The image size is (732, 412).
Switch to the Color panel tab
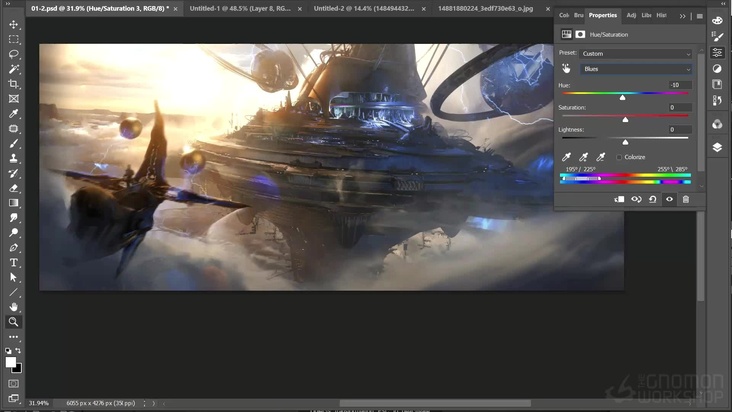pyautogui.click(x=564, y=15)
